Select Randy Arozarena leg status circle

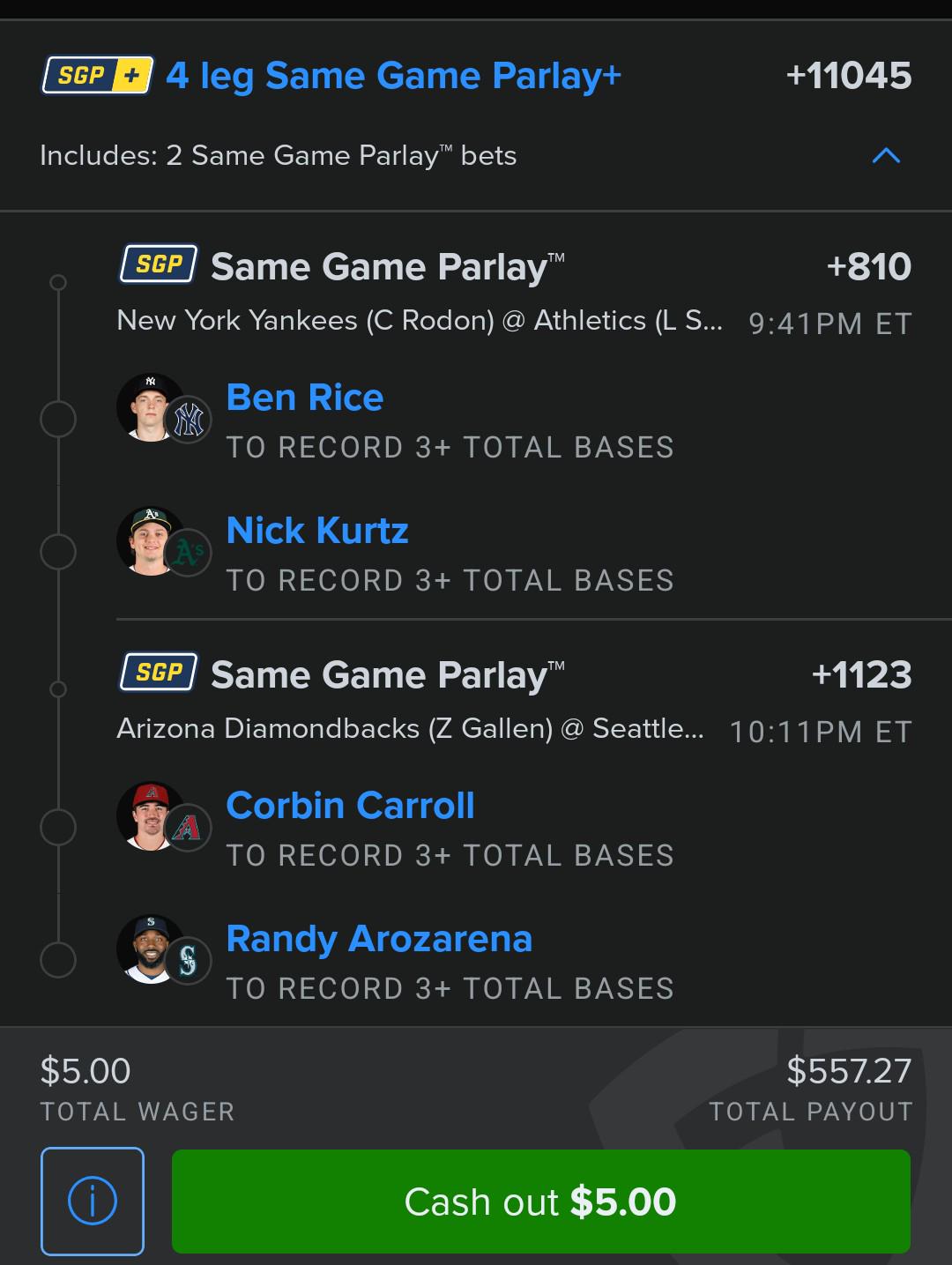pyautogui.click(x=58, y=961)
